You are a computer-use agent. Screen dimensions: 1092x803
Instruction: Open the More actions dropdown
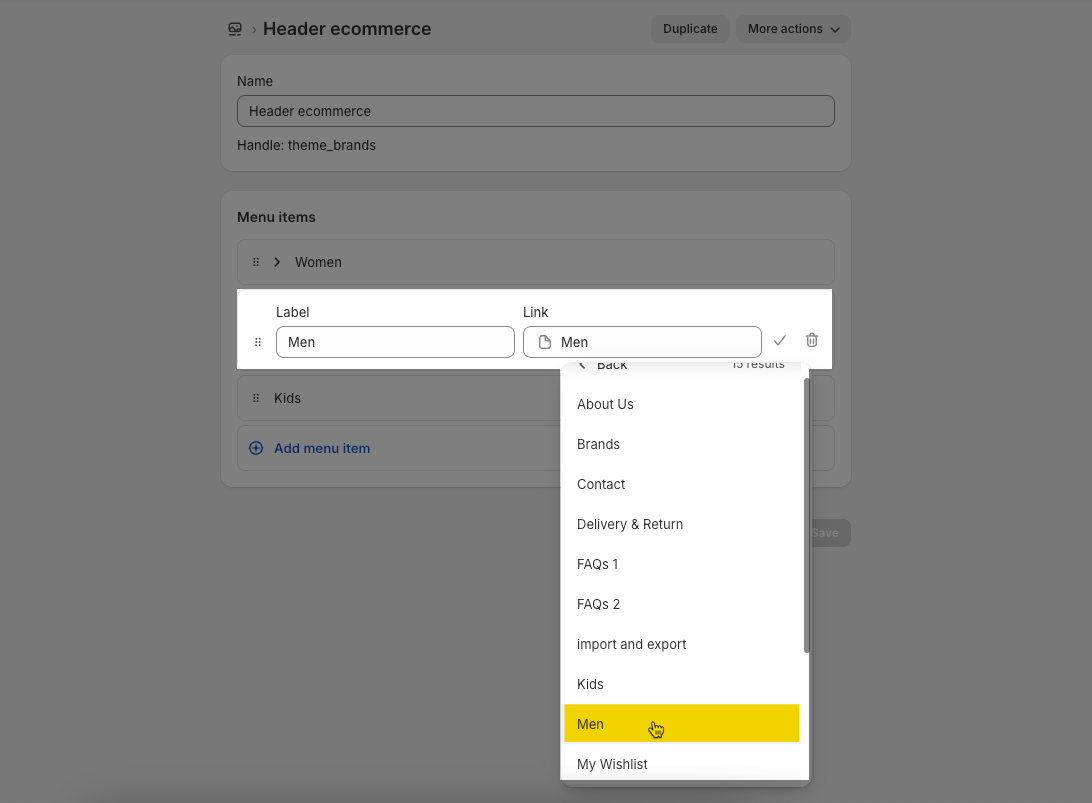(793, 29)
